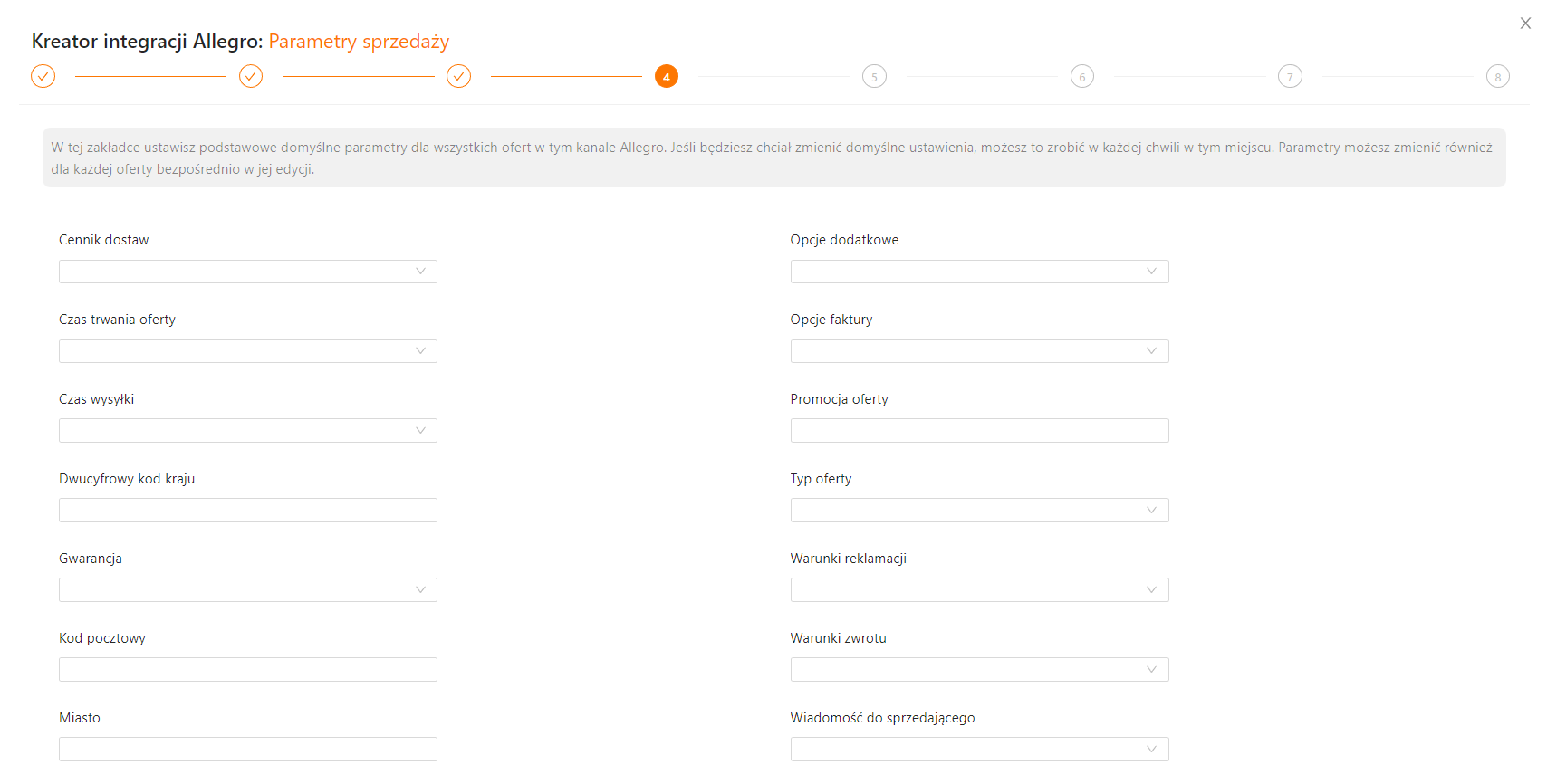Open the Opcje dodatkowe dropdown
This screenshot has width=1547, height=784.
click(979, 272)
